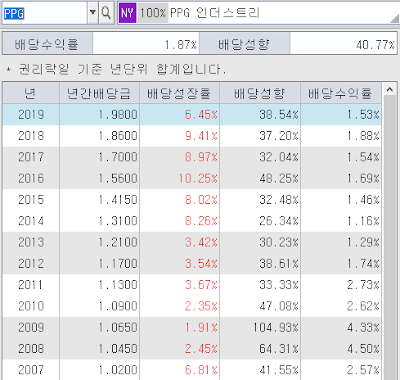Click the 1.8600 annual dividend cell

coord(99,136)
